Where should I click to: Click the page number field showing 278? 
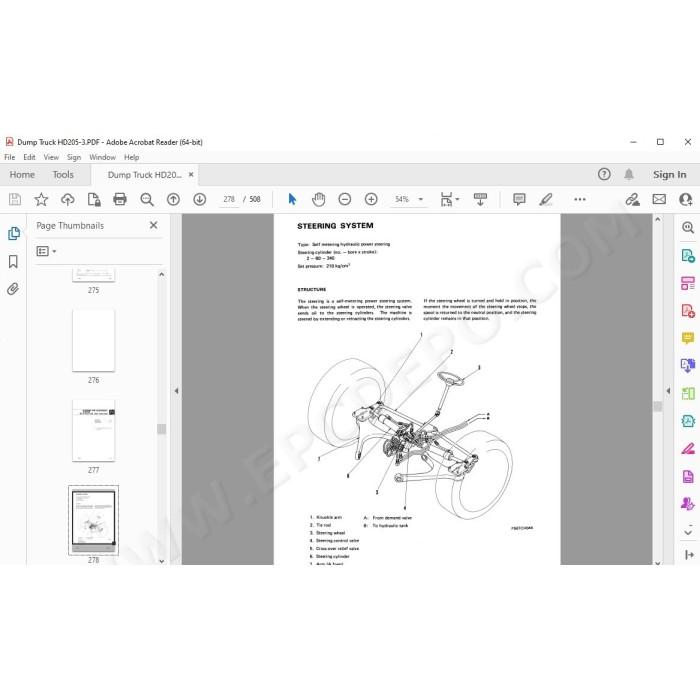(229, 199)
